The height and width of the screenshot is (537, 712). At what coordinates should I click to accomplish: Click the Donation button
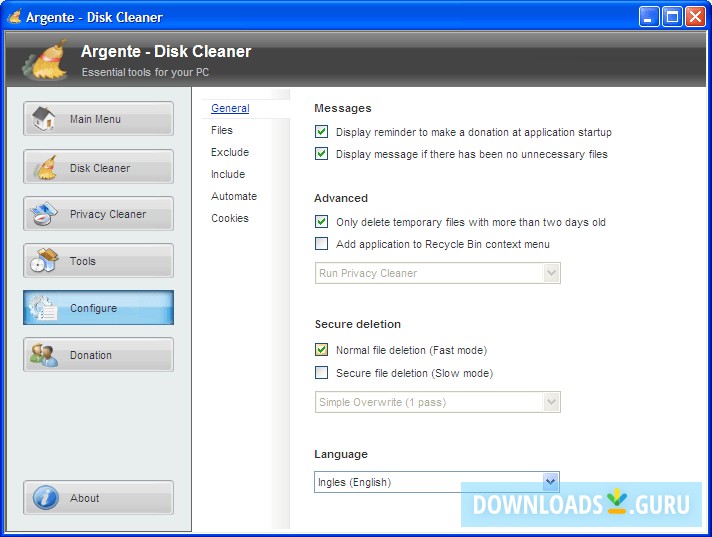pos(99,355)
